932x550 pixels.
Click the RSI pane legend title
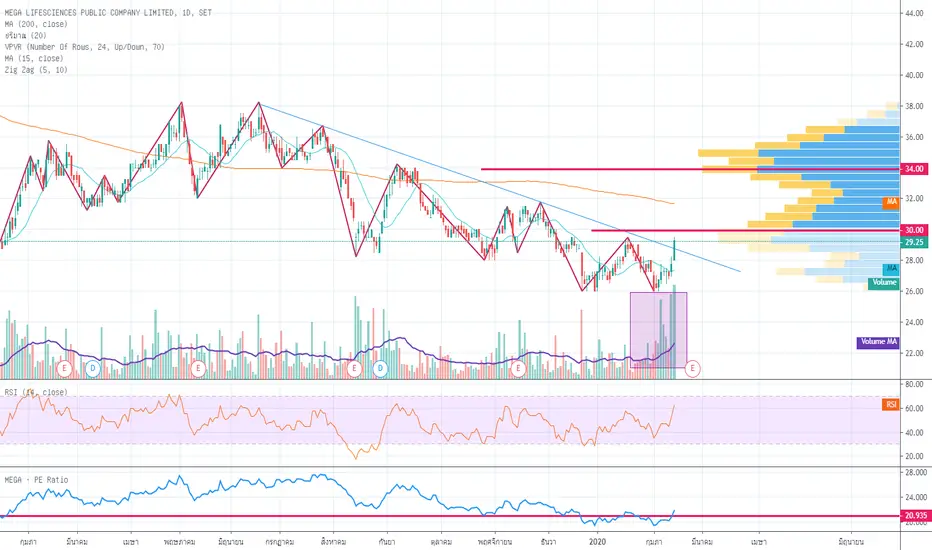click(x=35, y=392)
